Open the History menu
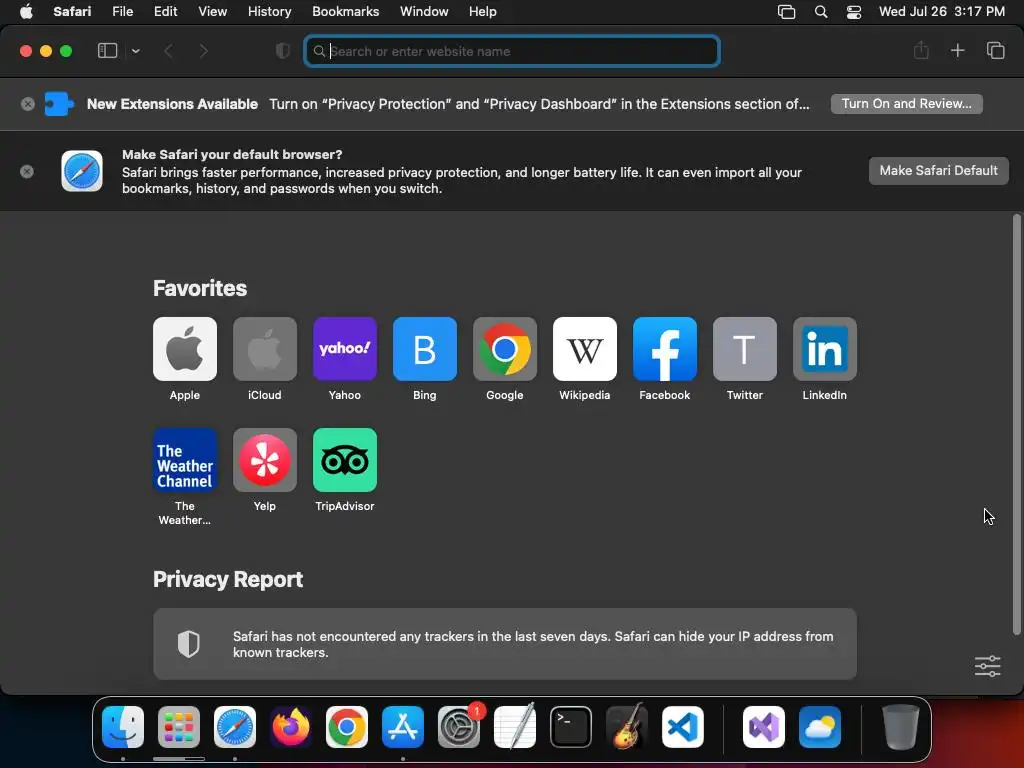The image size is (1024, 768). click(x=269, y=11)
